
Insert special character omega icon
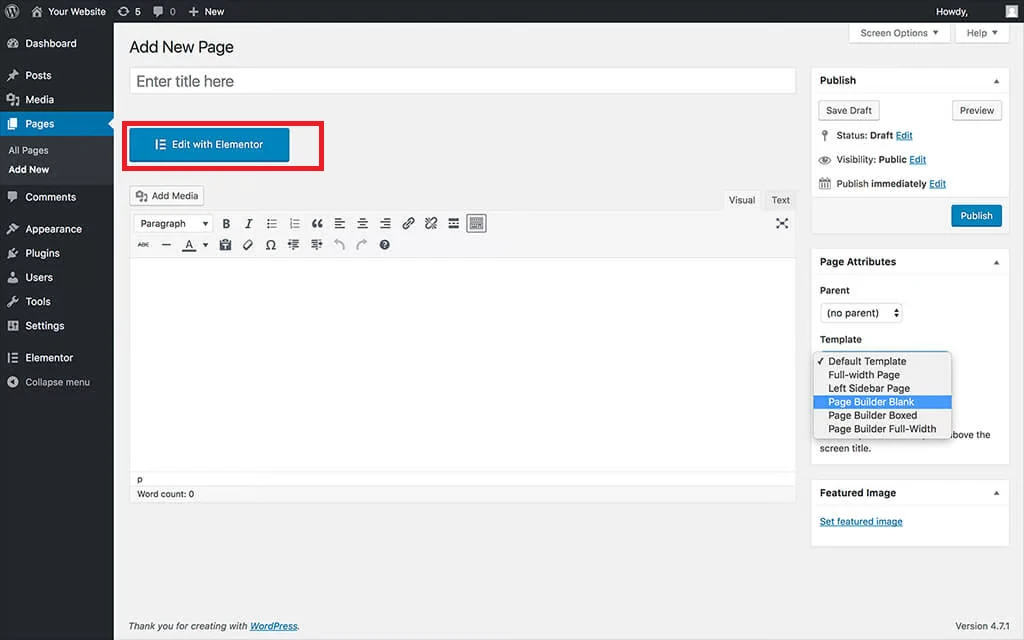point(270,245)
